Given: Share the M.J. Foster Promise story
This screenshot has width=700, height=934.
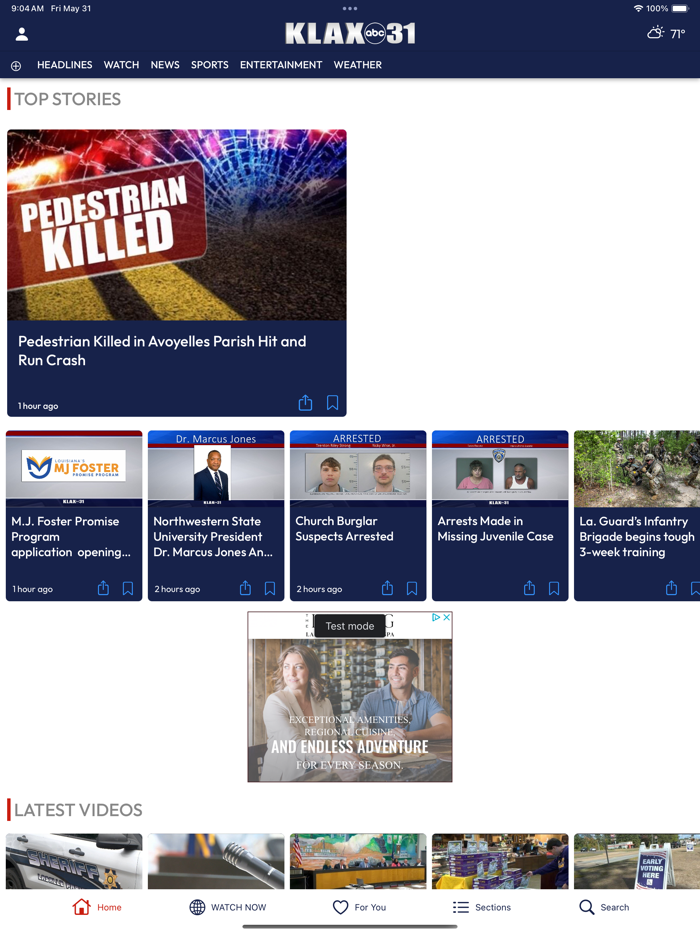Looking at the screenshot, I should tap(103, 589).
